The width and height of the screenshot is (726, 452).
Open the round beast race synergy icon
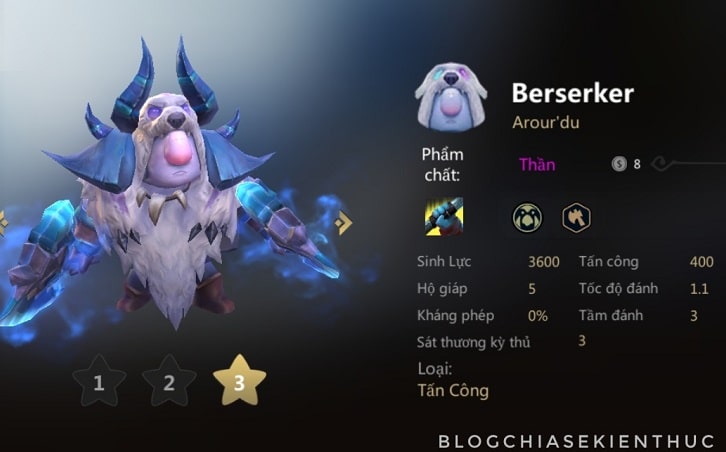[x=527, y=218]
